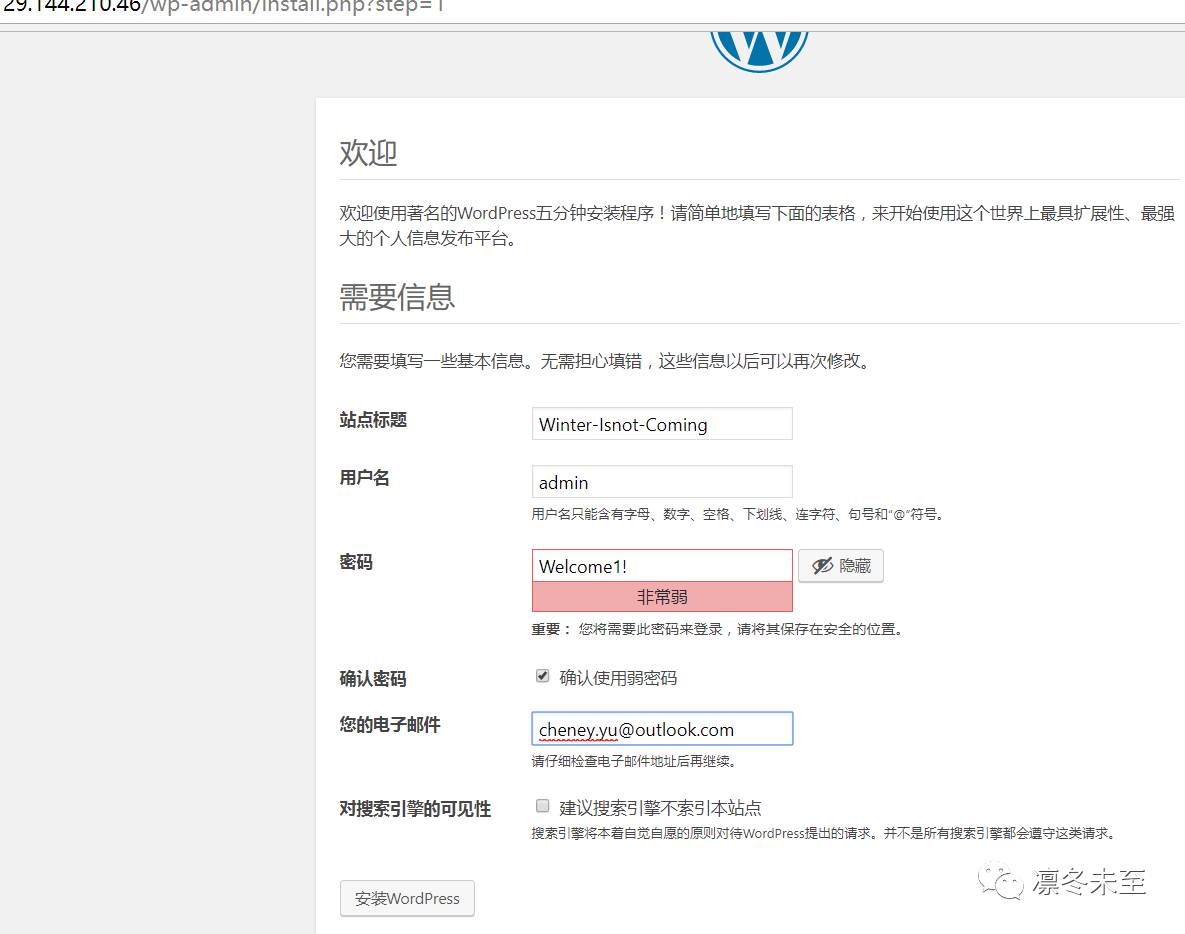Click the 非常弱 password strength indicator
The image size is (1185, 934).
[x=662, y=597]
